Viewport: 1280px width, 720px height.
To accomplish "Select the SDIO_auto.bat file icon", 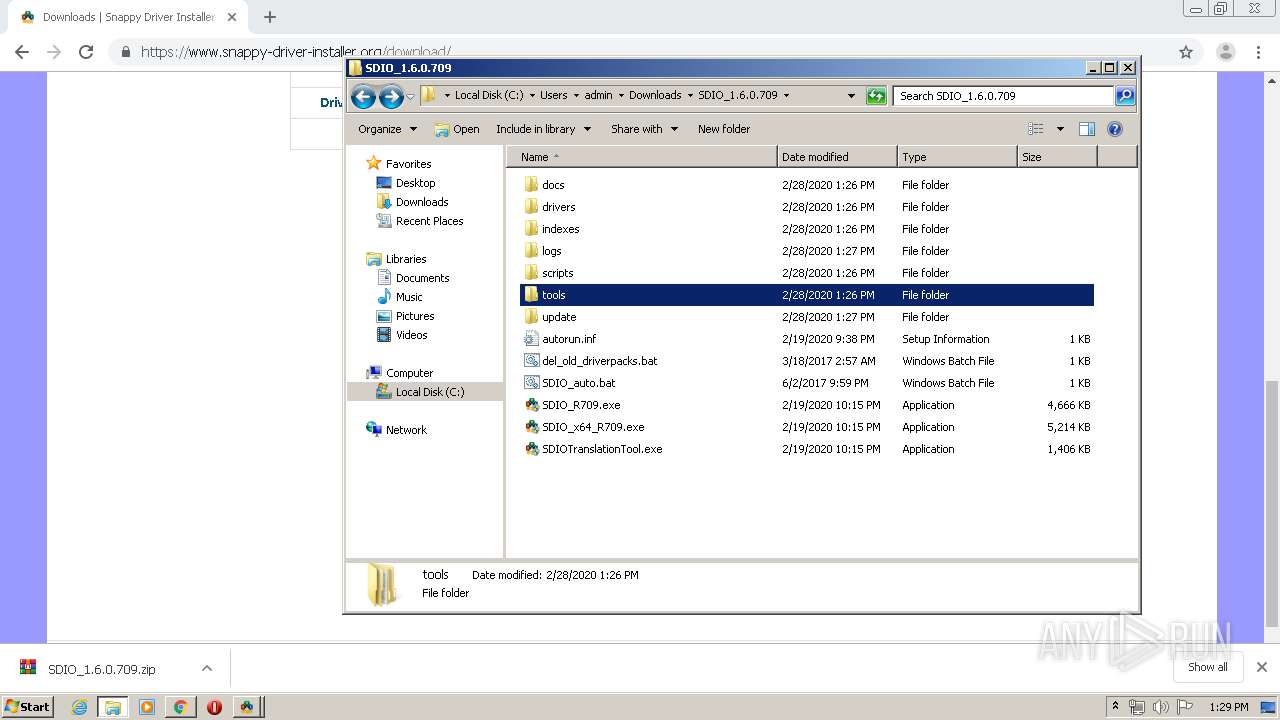I will [532, 383].
